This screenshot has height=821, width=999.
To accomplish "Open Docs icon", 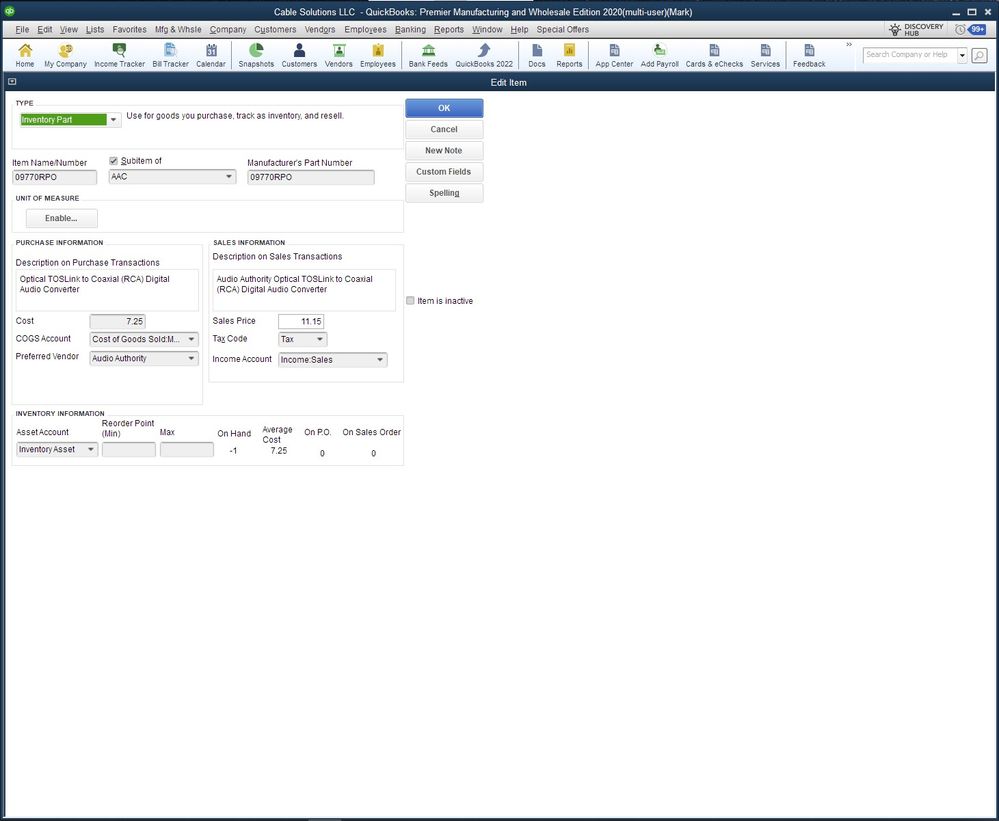I will point(536,55).
